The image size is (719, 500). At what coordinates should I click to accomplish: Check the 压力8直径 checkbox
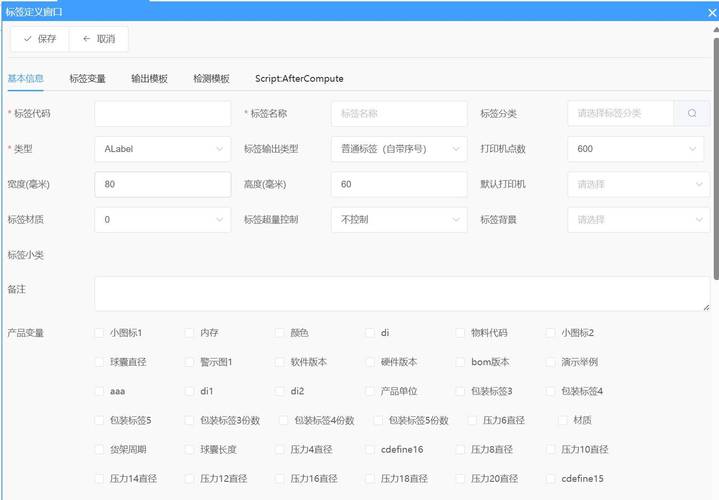460,450
